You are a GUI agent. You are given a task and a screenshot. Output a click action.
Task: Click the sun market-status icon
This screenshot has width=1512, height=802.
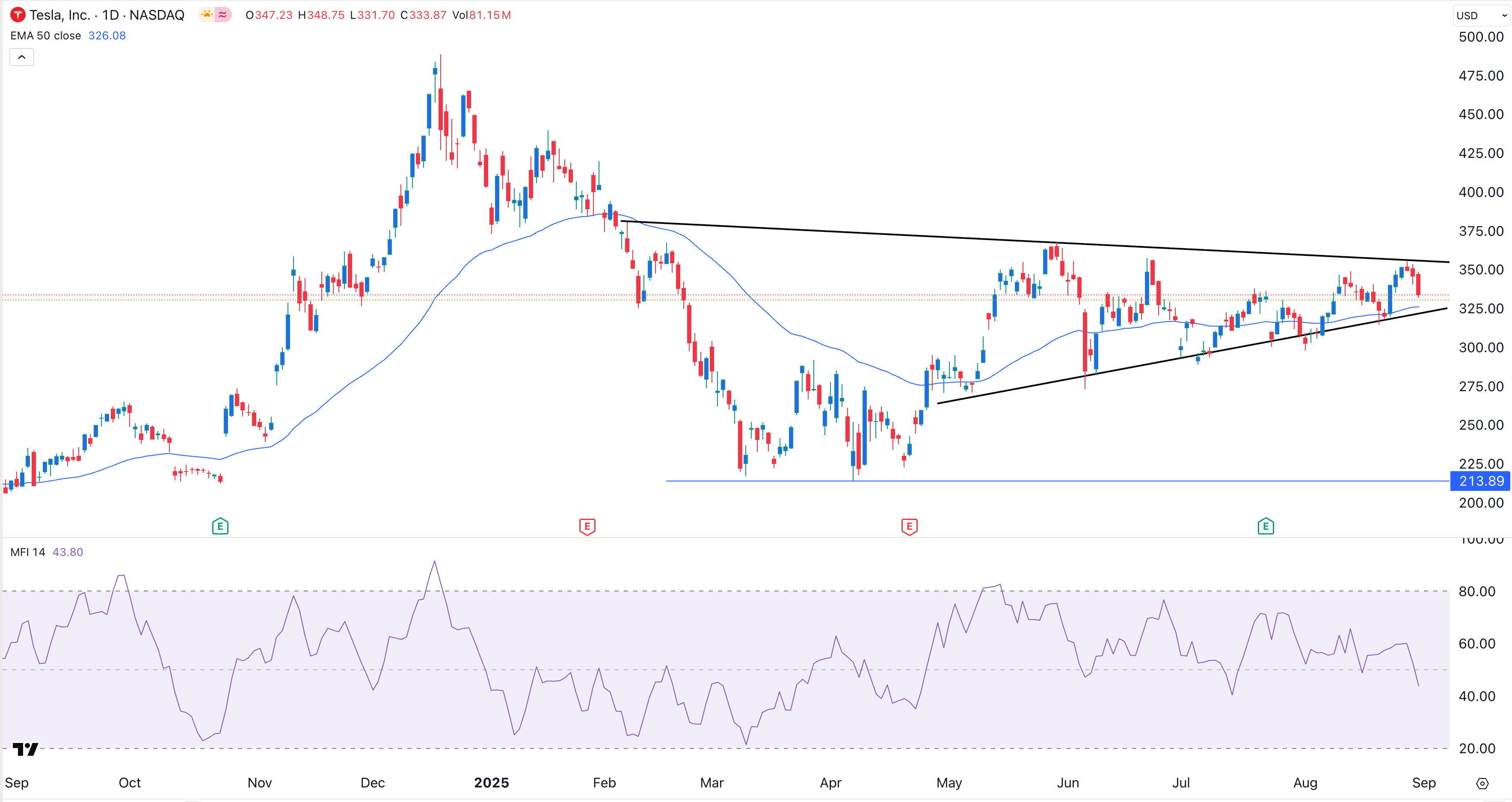click(x=207, y=15)
